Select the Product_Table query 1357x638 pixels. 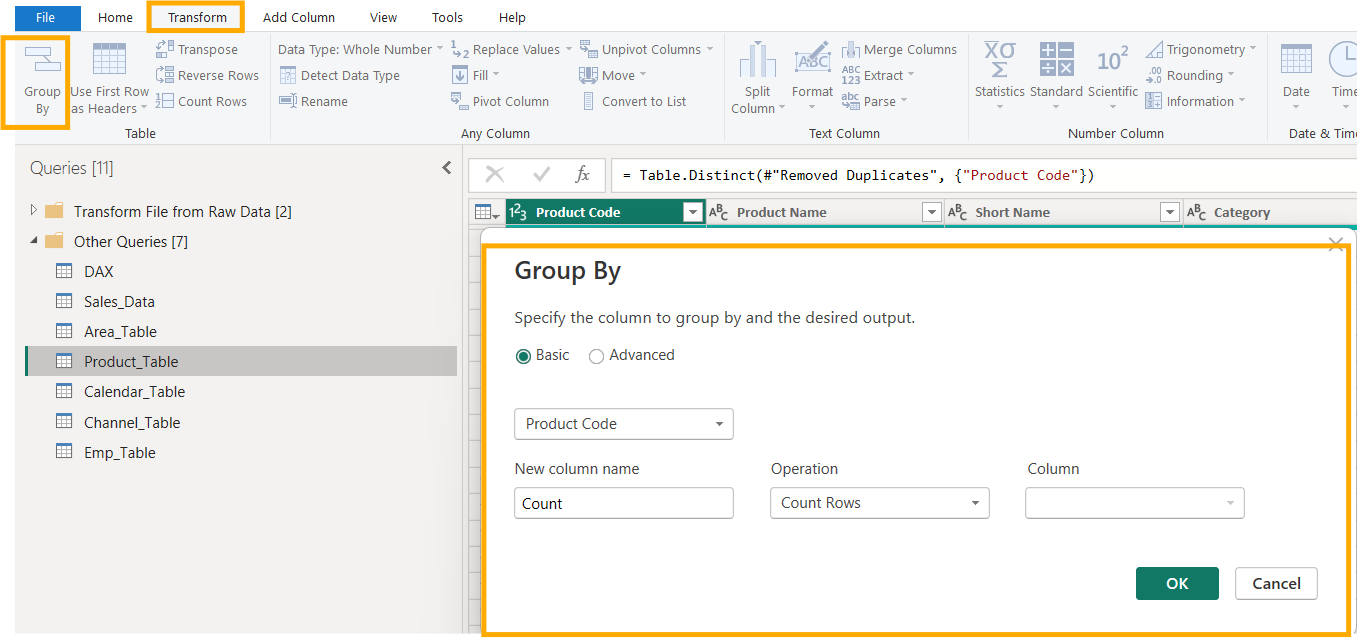(x=241, y=361)
